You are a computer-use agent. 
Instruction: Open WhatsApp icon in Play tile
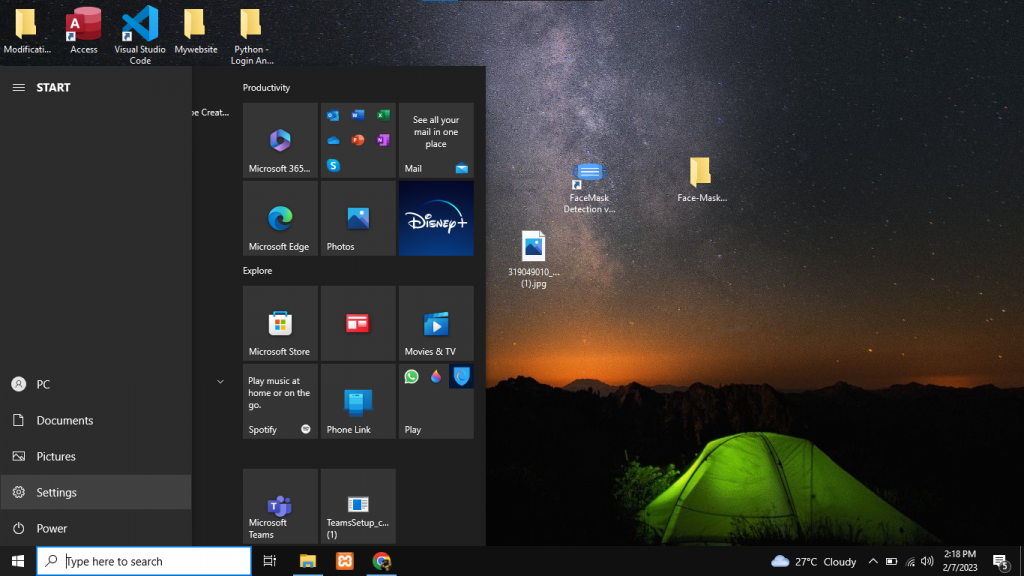(x=411, y=376)
